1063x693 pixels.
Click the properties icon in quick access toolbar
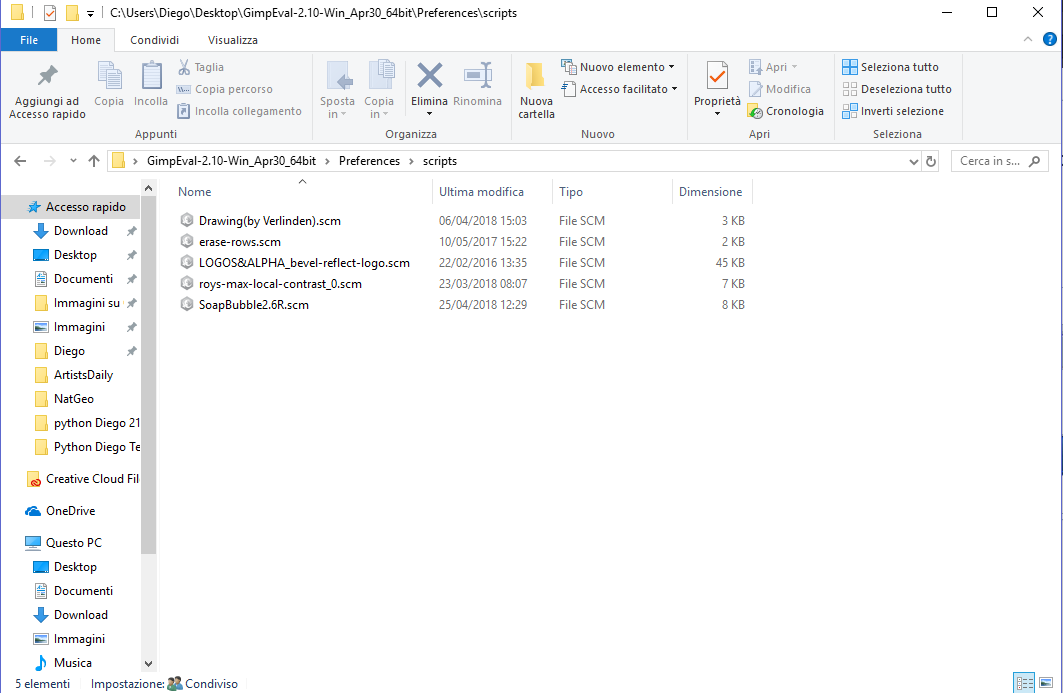49,13
